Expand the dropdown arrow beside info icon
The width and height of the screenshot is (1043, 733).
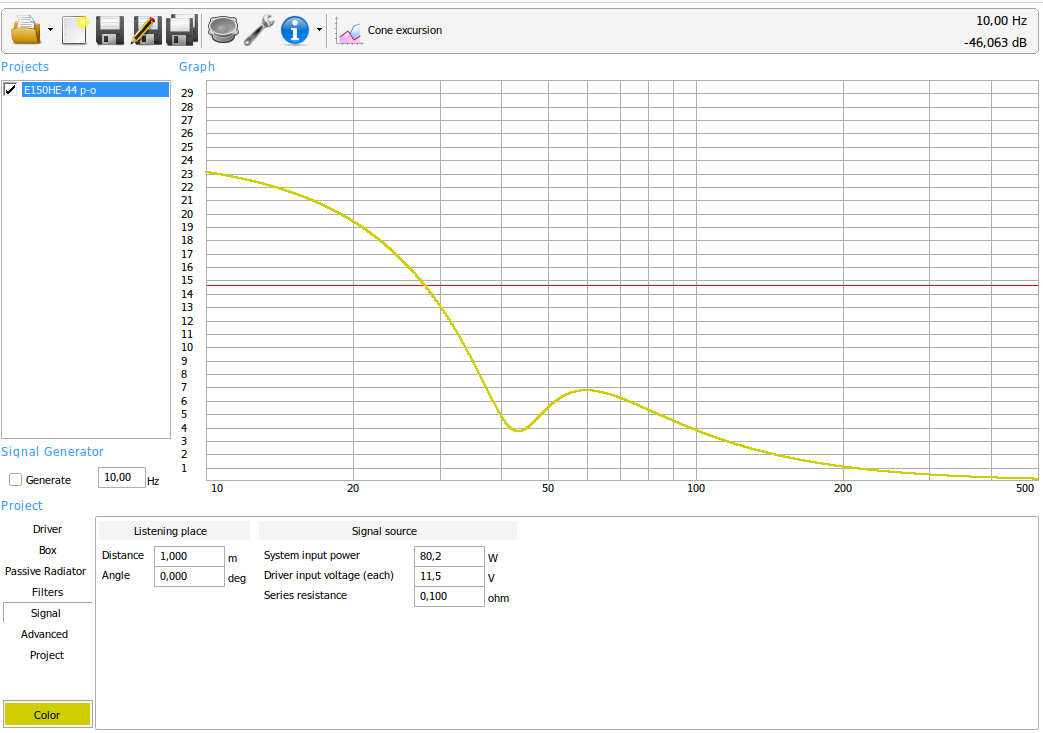(x=319, y=31)
